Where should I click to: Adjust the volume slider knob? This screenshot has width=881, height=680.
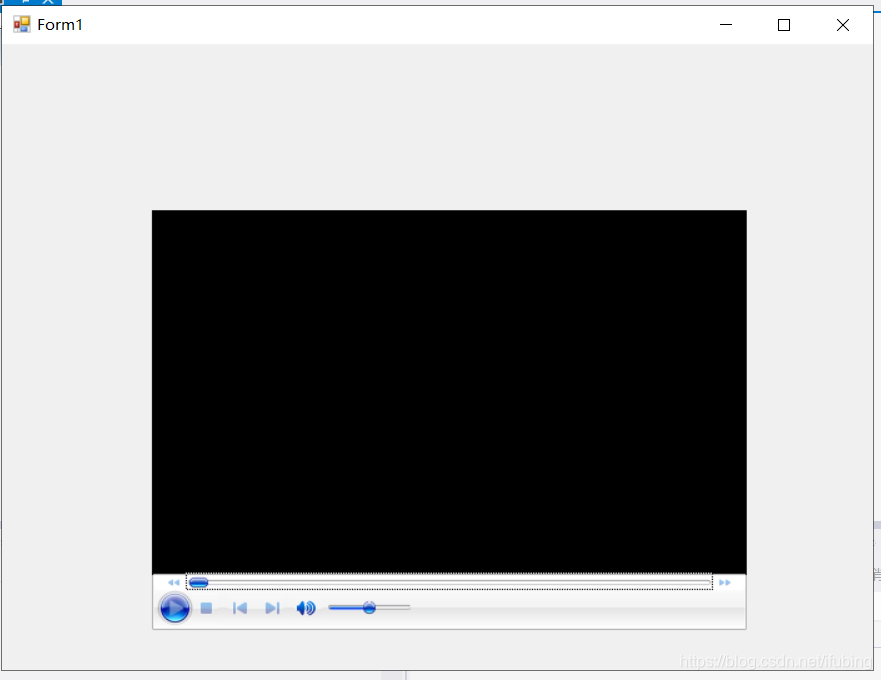click(x=369, y=608)
